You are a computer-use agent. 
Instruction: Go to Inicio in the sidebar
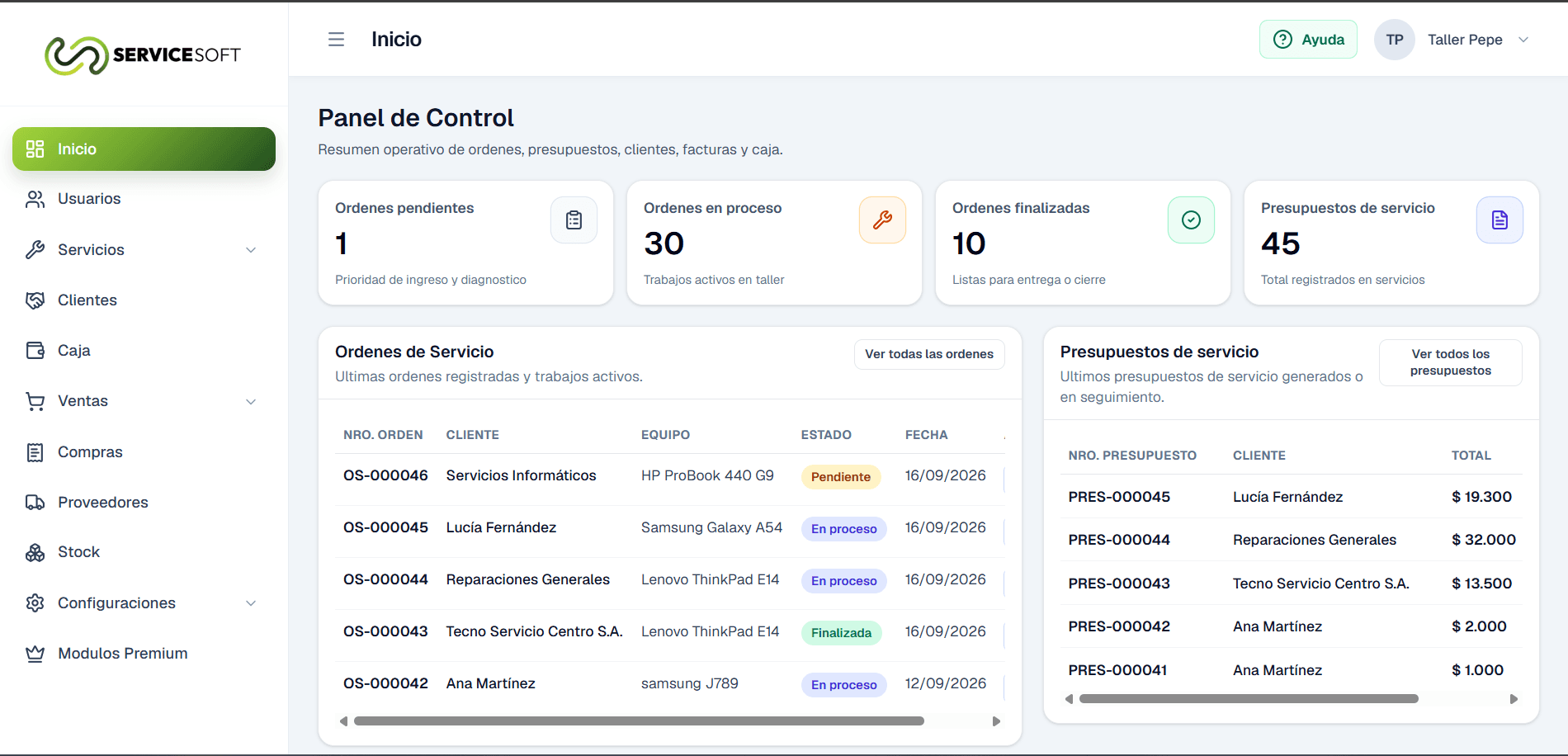click(x=144, y=149)
